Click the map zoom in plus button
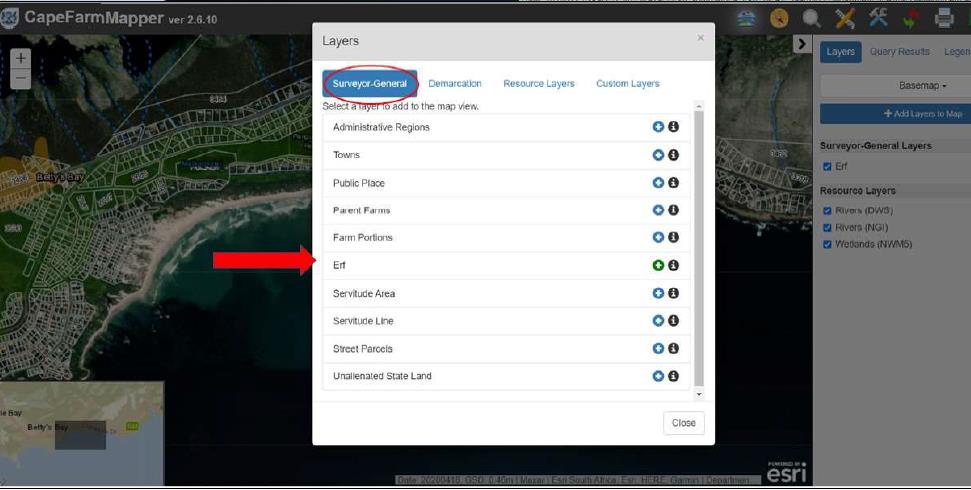 tap(21, 59)
